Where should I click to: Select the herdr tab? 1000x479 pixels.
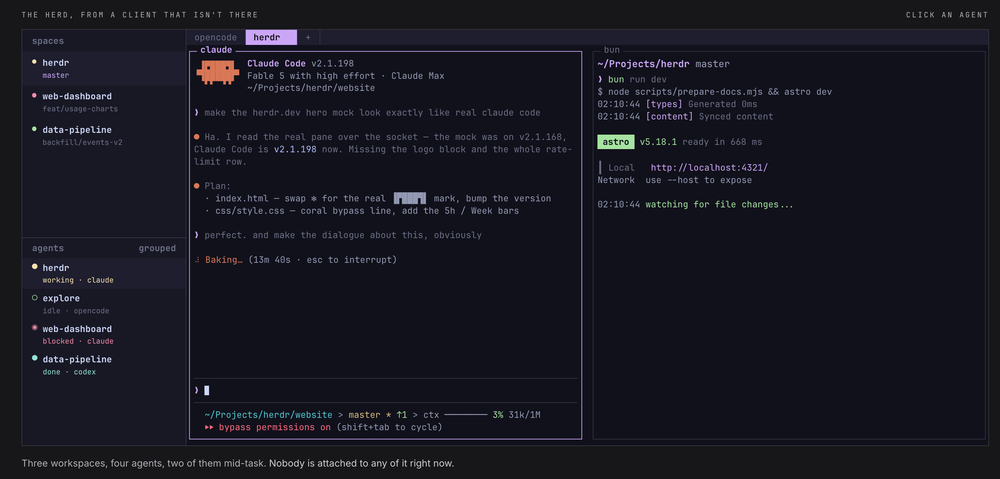(271, 38)
